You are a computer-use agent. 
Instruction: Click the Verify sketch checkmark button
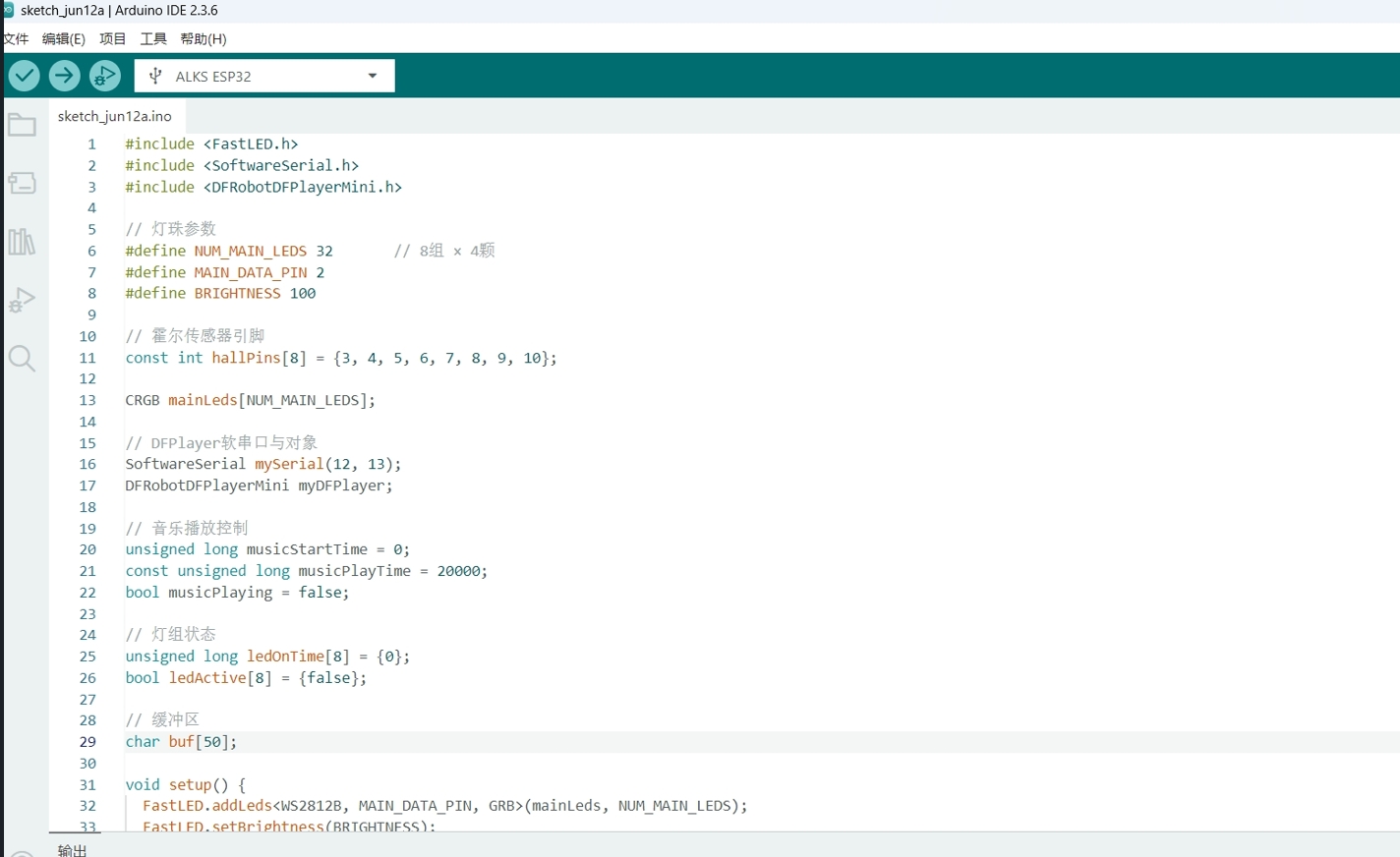pyautogui.click(x=24, y=76)
